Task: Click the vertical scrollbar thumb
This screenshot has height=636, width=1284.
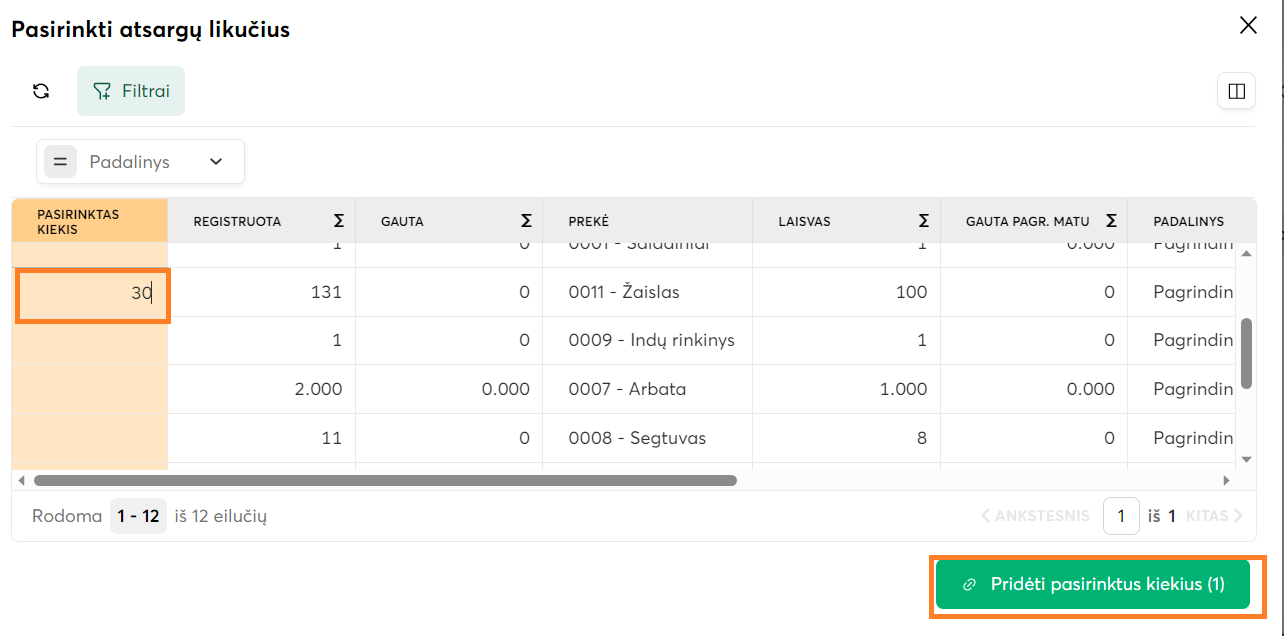Action: coord(1246,353)
